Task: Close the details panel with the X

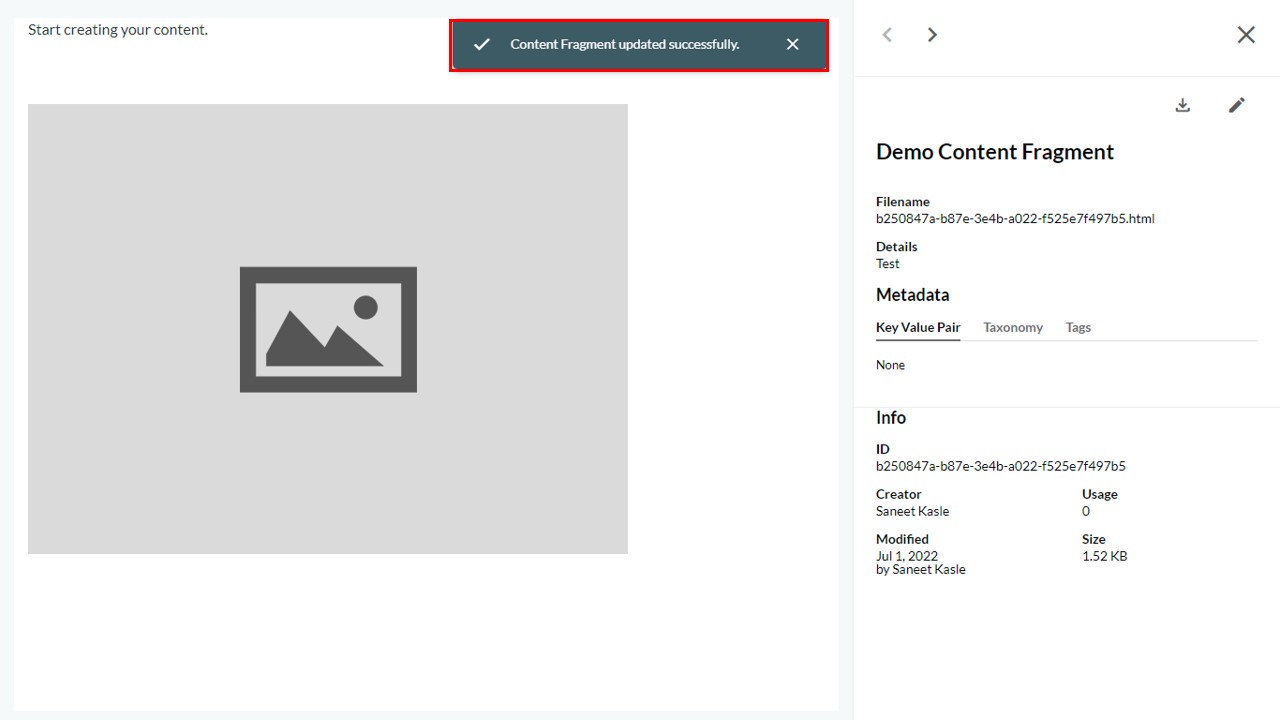Action: (1246, 35)
